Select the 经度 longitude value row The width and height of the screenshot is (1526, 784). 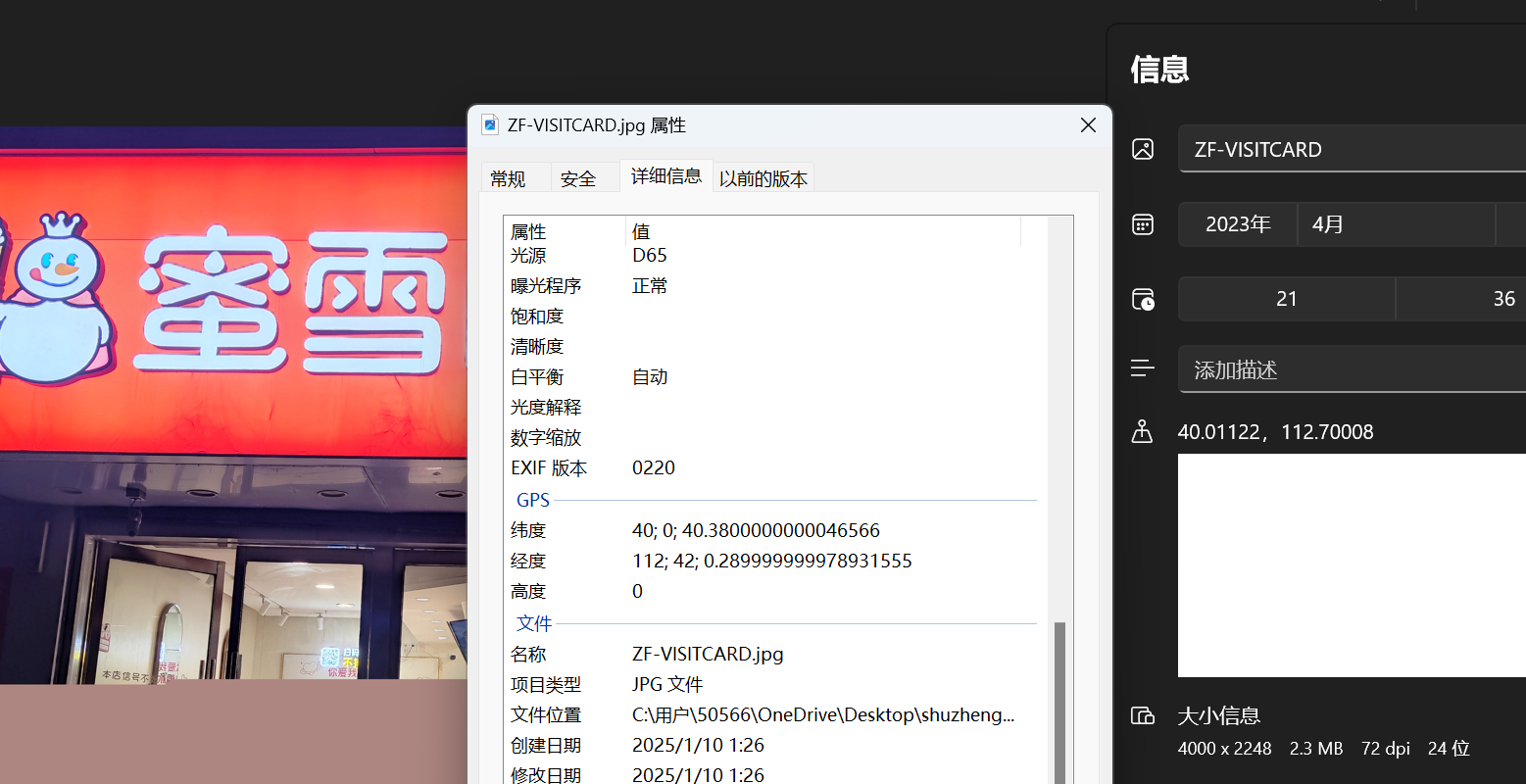774,561
